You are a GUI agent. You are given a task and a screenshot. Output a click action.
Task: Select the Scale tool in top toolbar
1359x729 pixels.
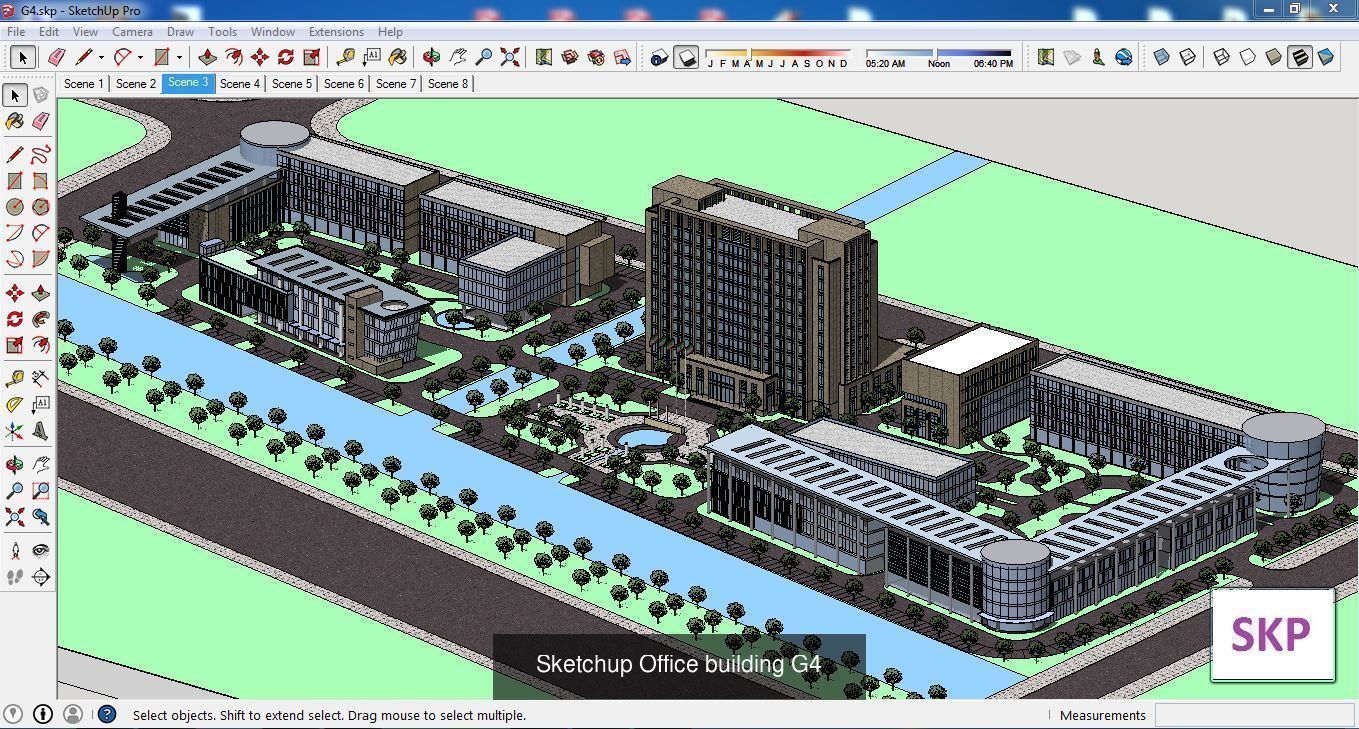pyautogui.click(x=312, y=57)
